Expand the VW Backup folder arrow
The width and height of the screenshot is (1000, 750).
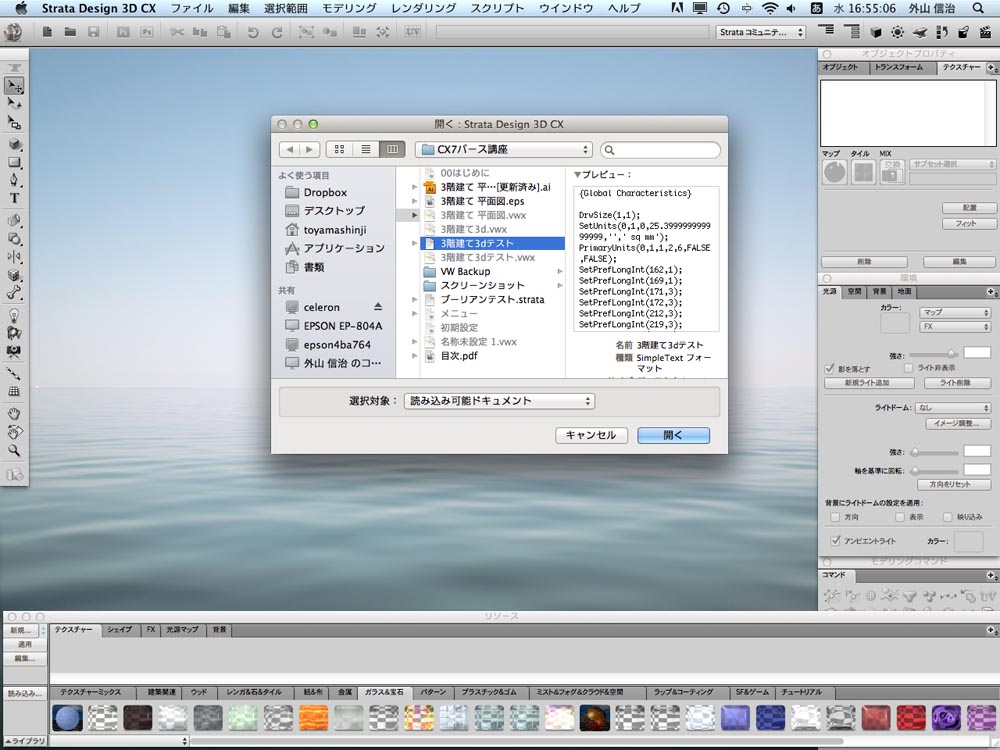pyautogui.click(x=560, y=272)
